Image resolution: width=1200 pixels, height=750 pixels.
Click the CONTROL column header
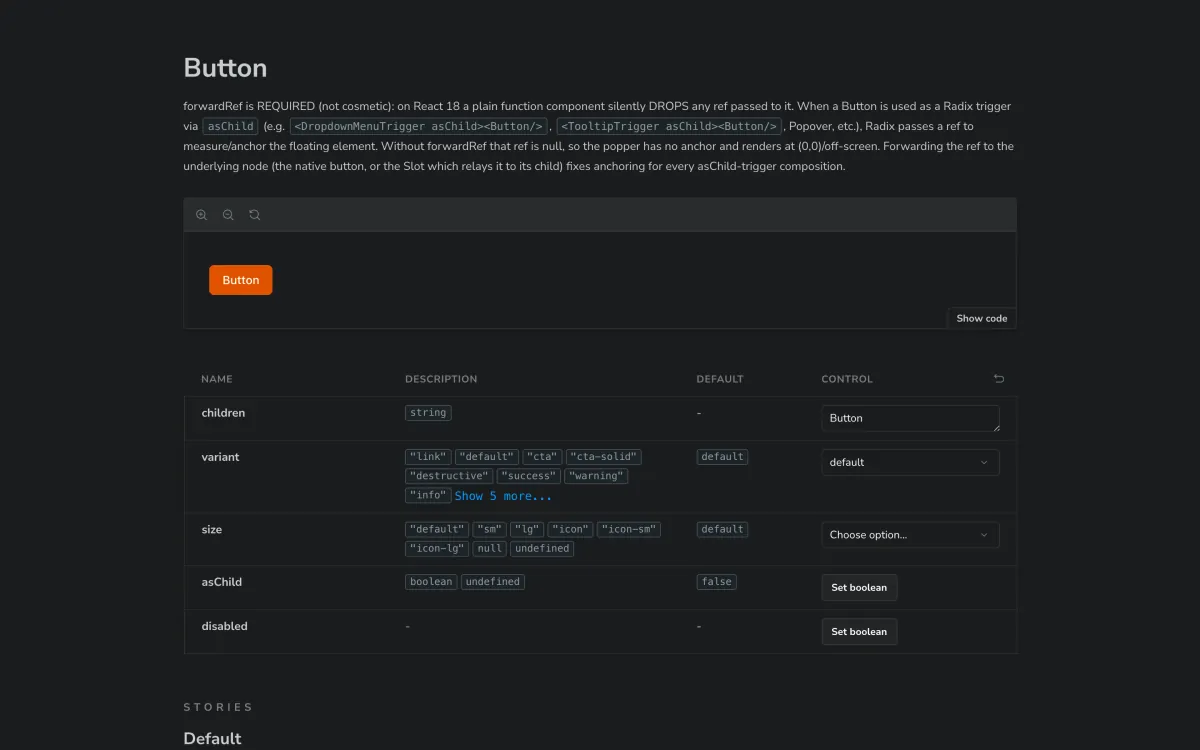click(x=847, y=379)
